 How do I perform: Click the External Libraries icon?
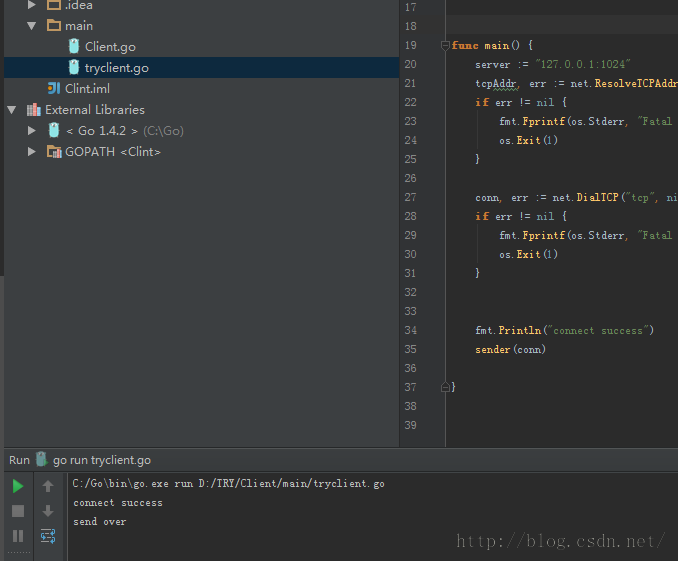coord(34,110)
